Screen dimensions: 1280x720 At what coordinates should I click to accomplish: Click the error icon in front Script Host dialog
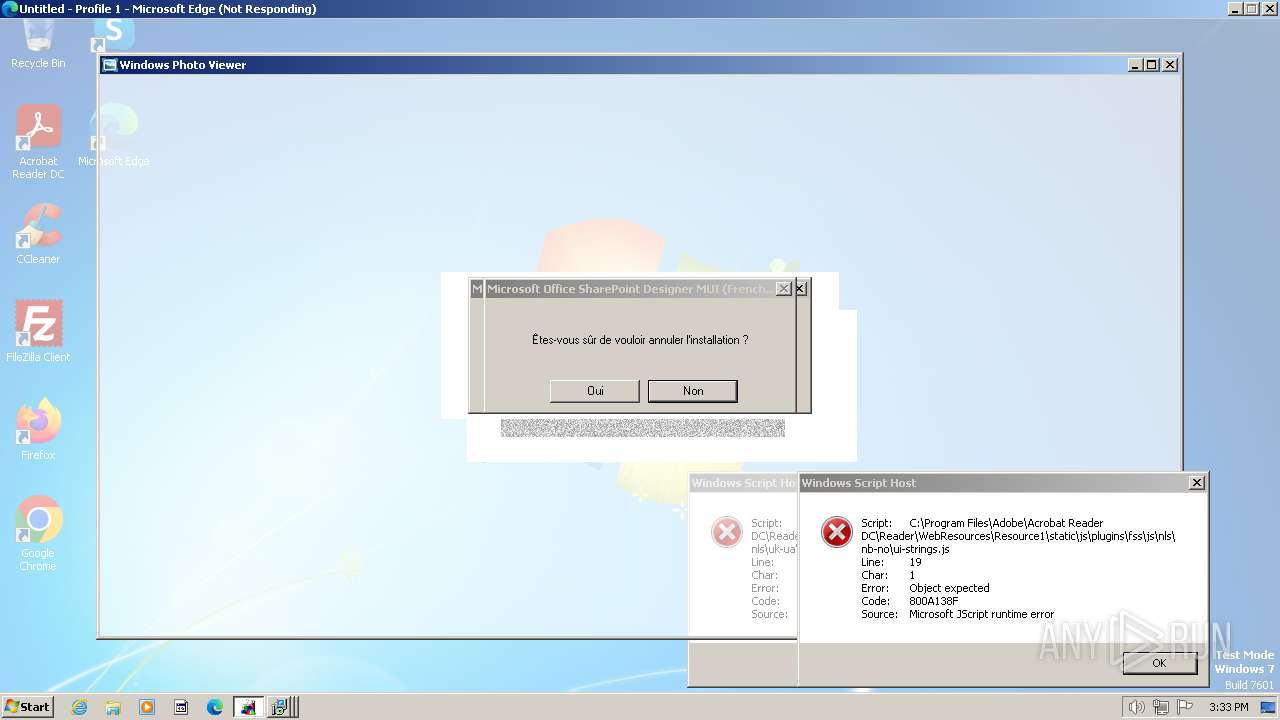[x=836, y=532]
